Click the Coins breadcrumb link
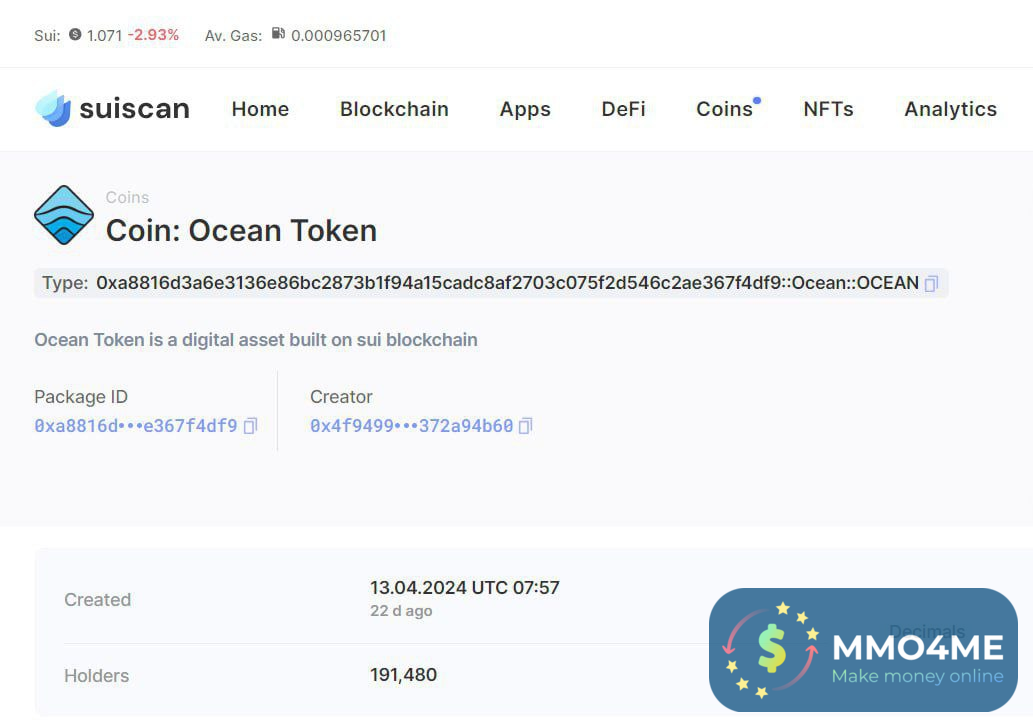Image resolution: width=1033 pixels, height=725 pixels. [x=127, y=197]
